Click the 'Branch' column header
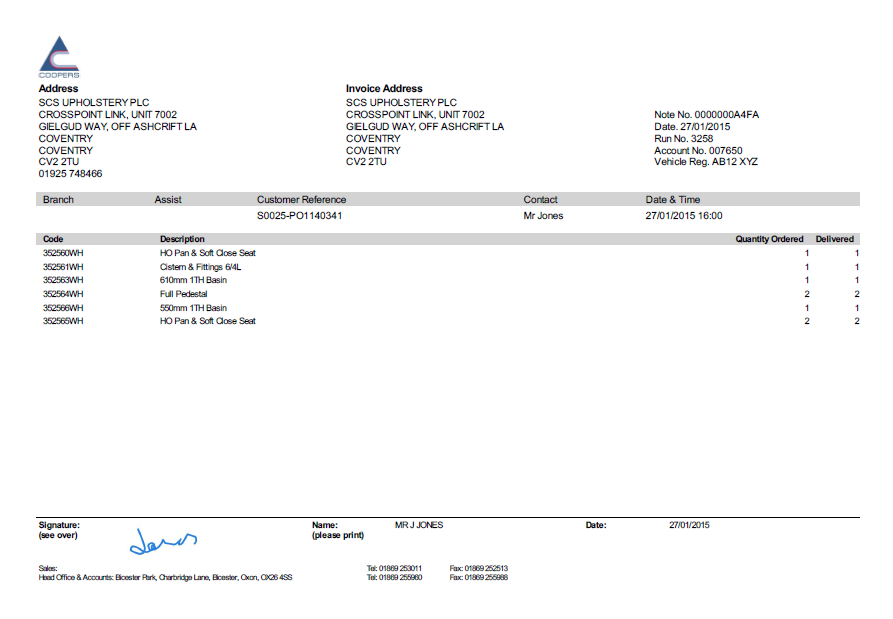 [58, 199]
